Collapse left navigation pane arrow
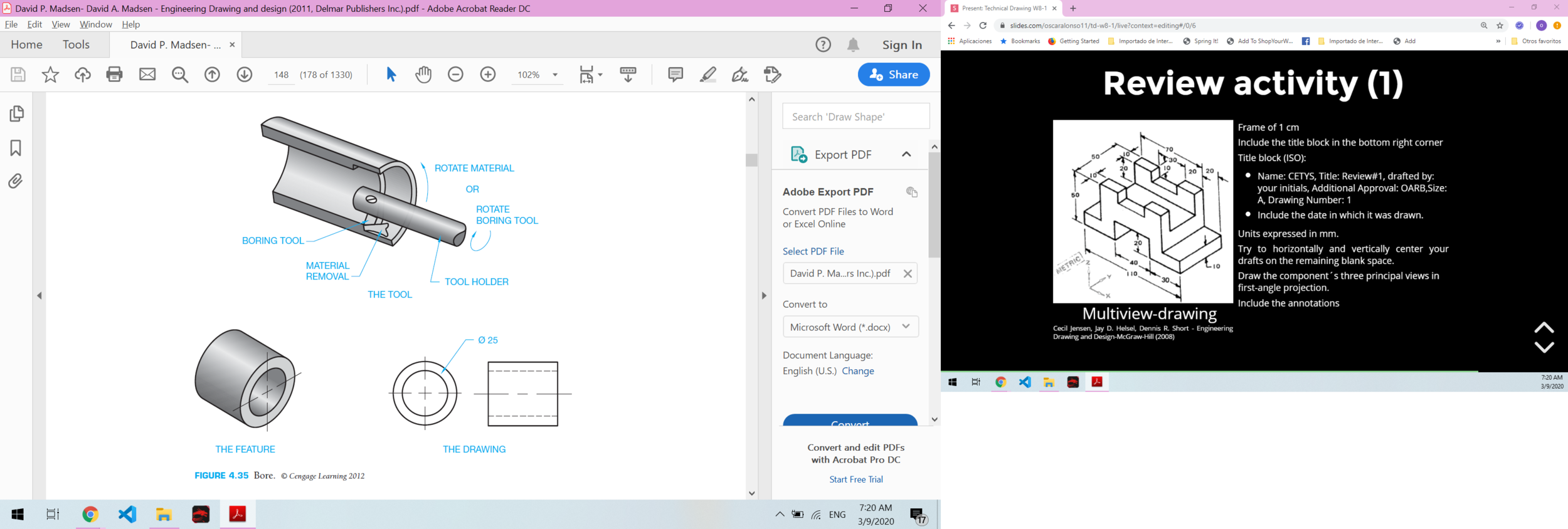Viewport: 1568px width, 529px height. click(40, 295)
